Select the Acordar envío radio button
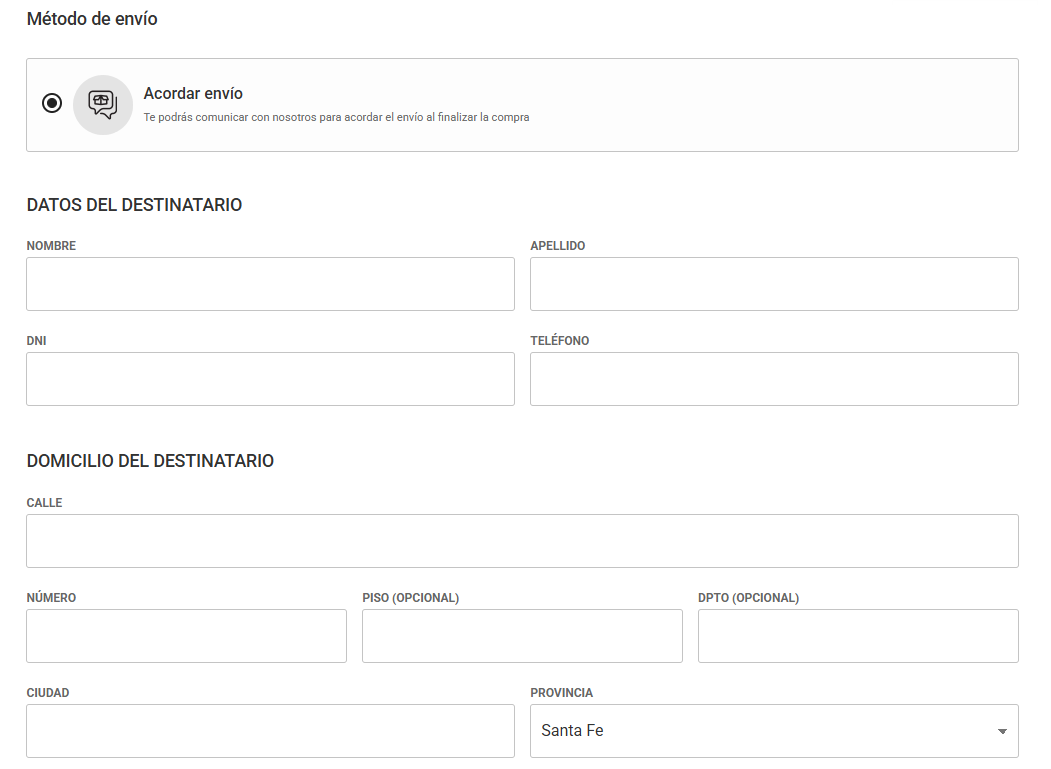This screenshot has width=1051, height=769. pos(52,103)
